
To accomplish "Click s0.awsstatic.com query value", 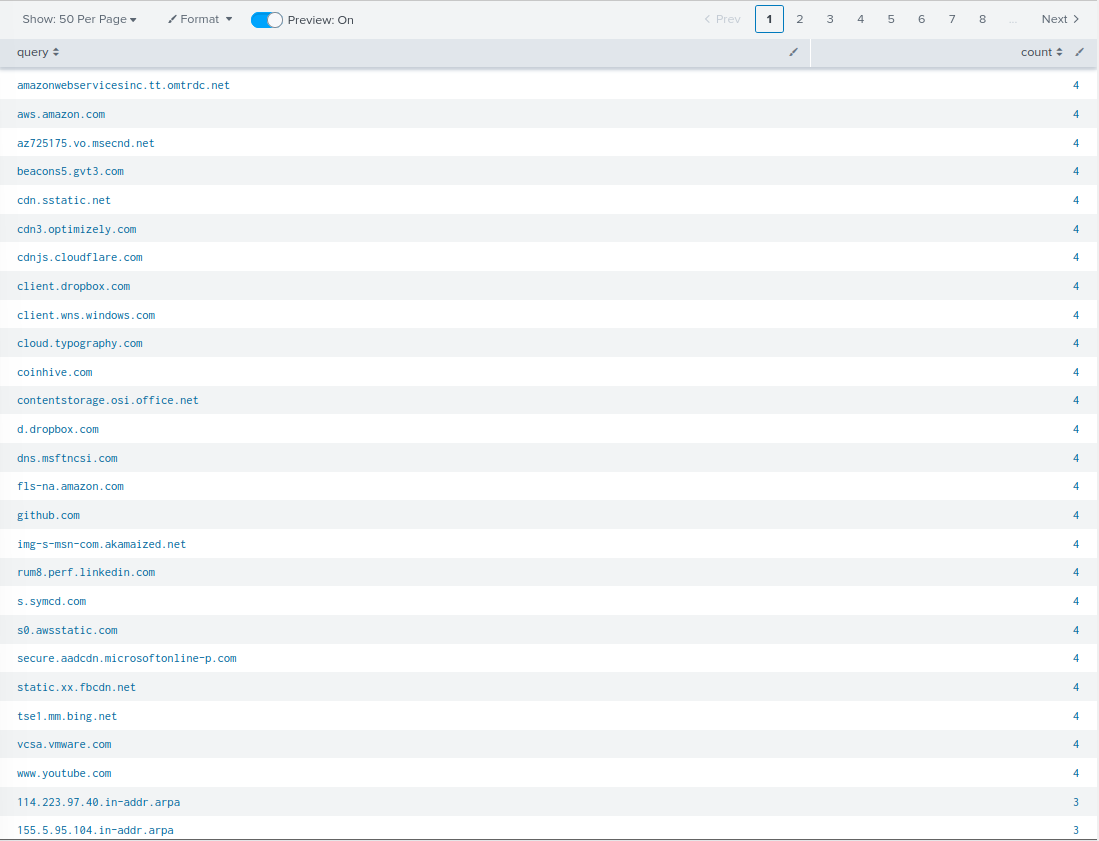I will pos(67,630).
